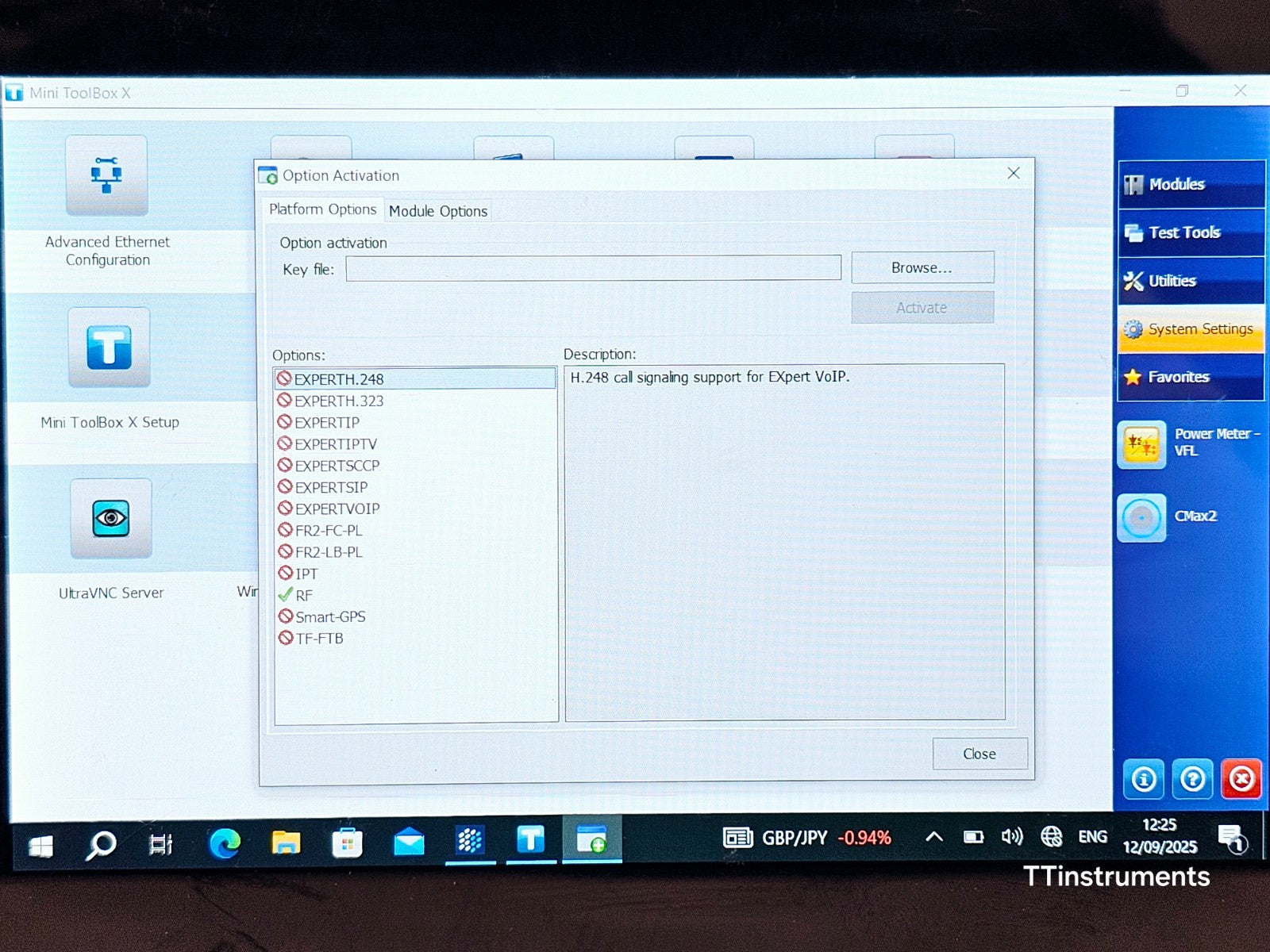Launch the CMax2 application icon
Viewport: 1270px width, 952px height.
[1141, 518]
